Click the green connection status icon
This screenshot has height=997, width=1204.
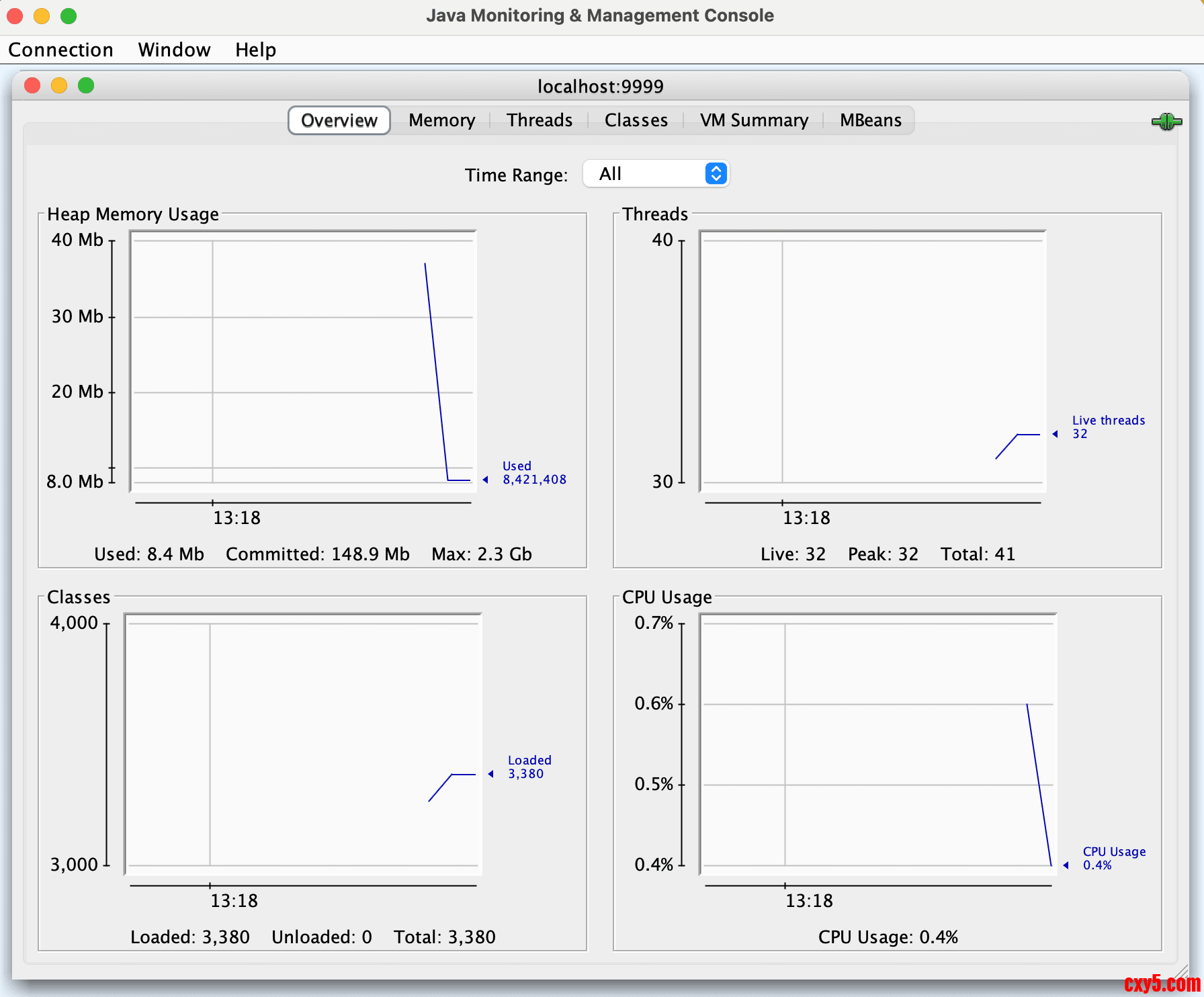[1166, 122]
